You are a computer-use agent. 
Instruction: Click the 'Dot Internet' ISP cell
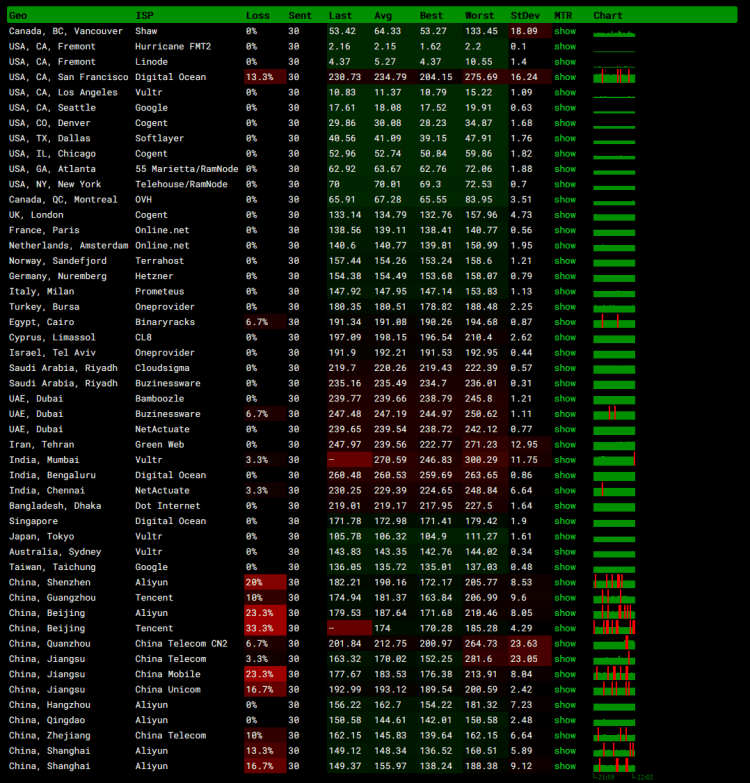[167, 506]
